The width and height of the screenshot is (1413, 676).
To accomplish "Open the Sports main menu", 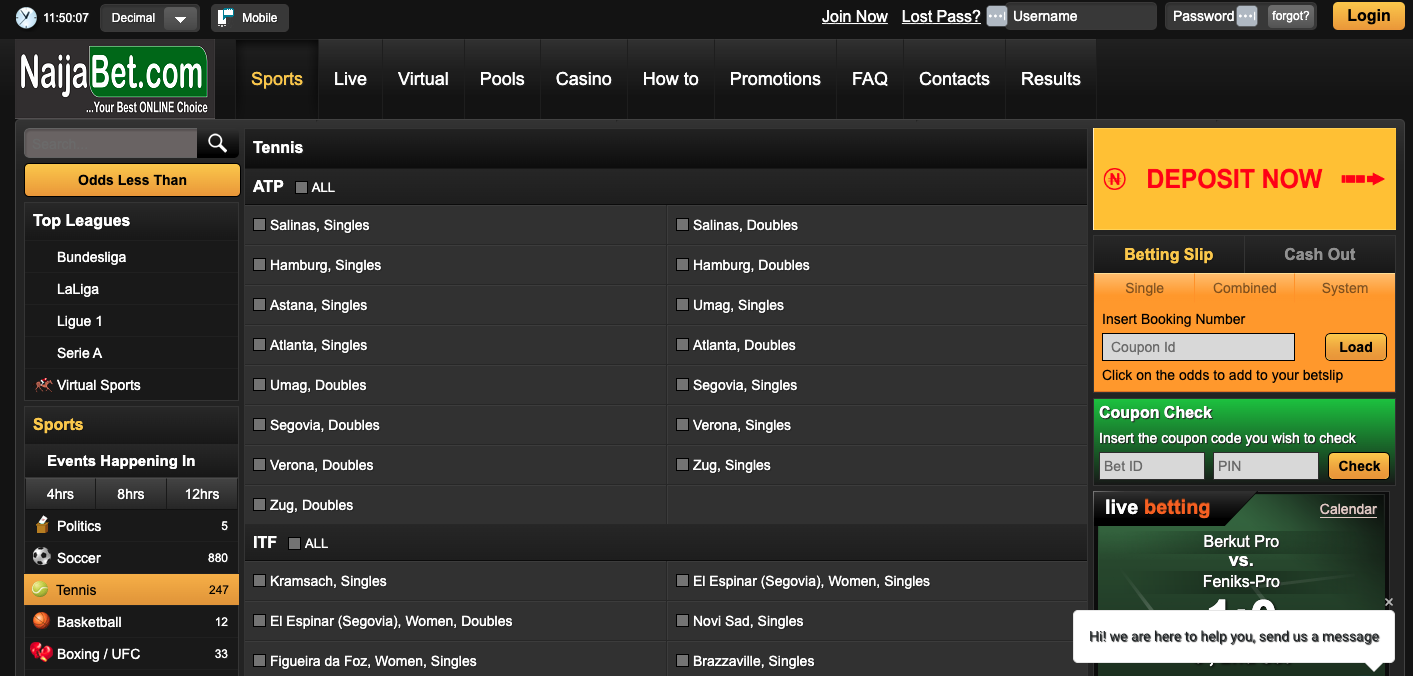I will 277,79.
